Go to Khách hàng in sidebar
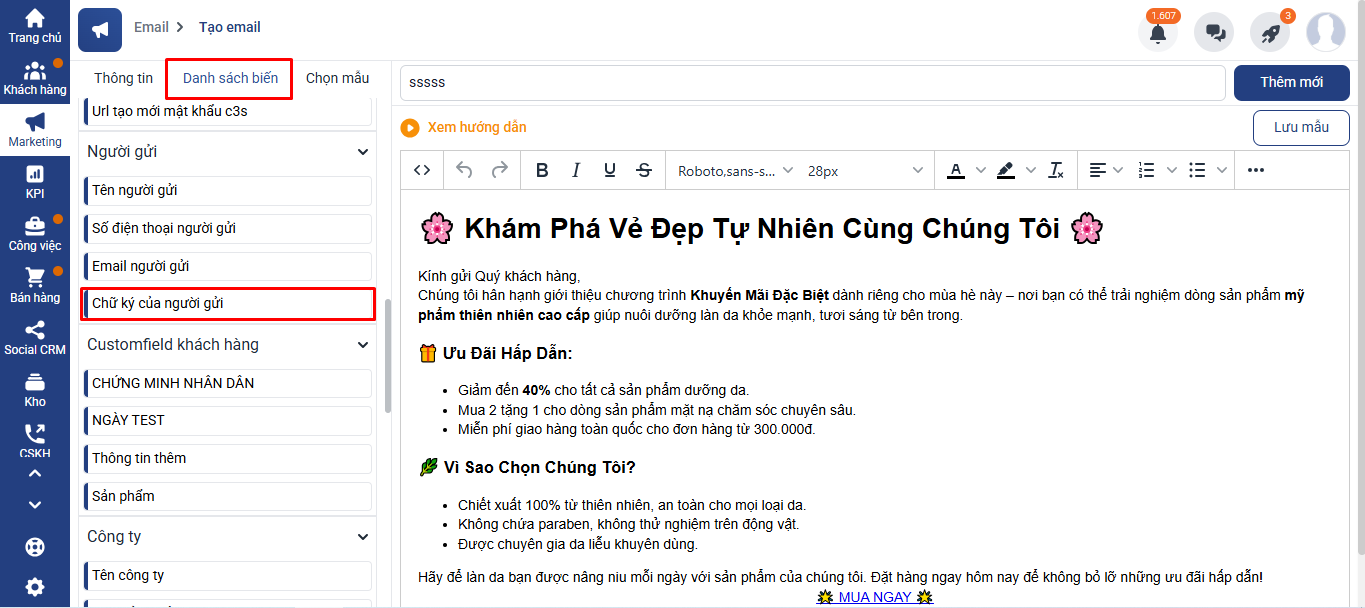 point(35,78)
